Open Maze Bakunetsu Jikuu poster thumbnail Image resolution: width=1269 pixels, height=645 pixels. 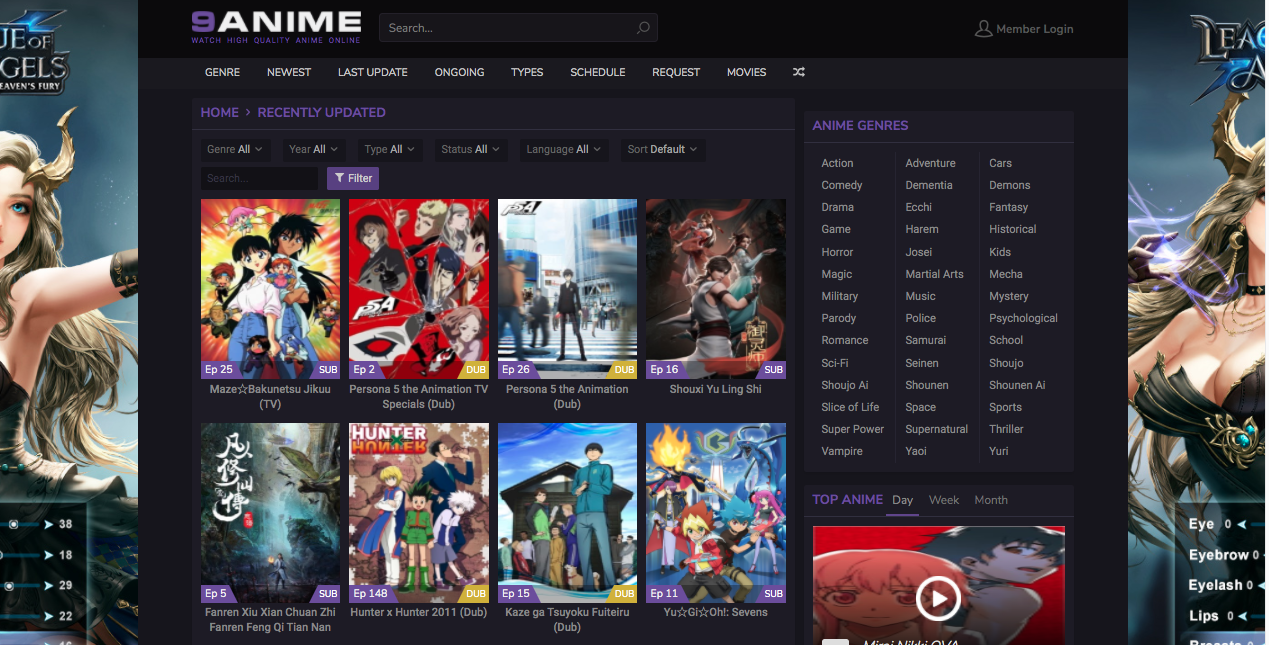(270, 288)
